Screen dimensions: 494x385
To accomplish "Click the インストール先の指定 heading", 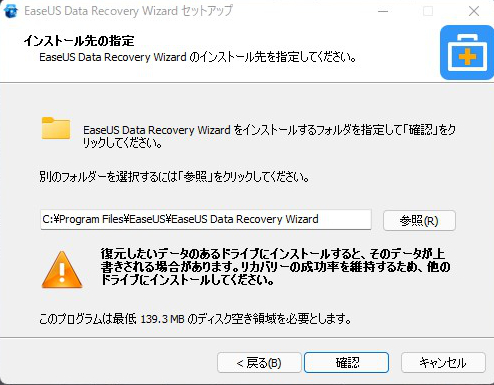I will 79,41.
